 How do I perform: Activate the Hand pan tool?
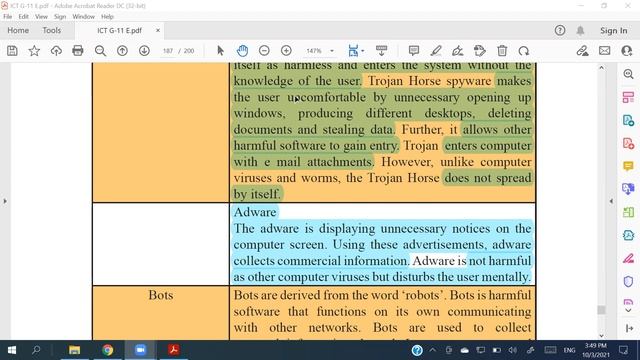click(242, 51)
